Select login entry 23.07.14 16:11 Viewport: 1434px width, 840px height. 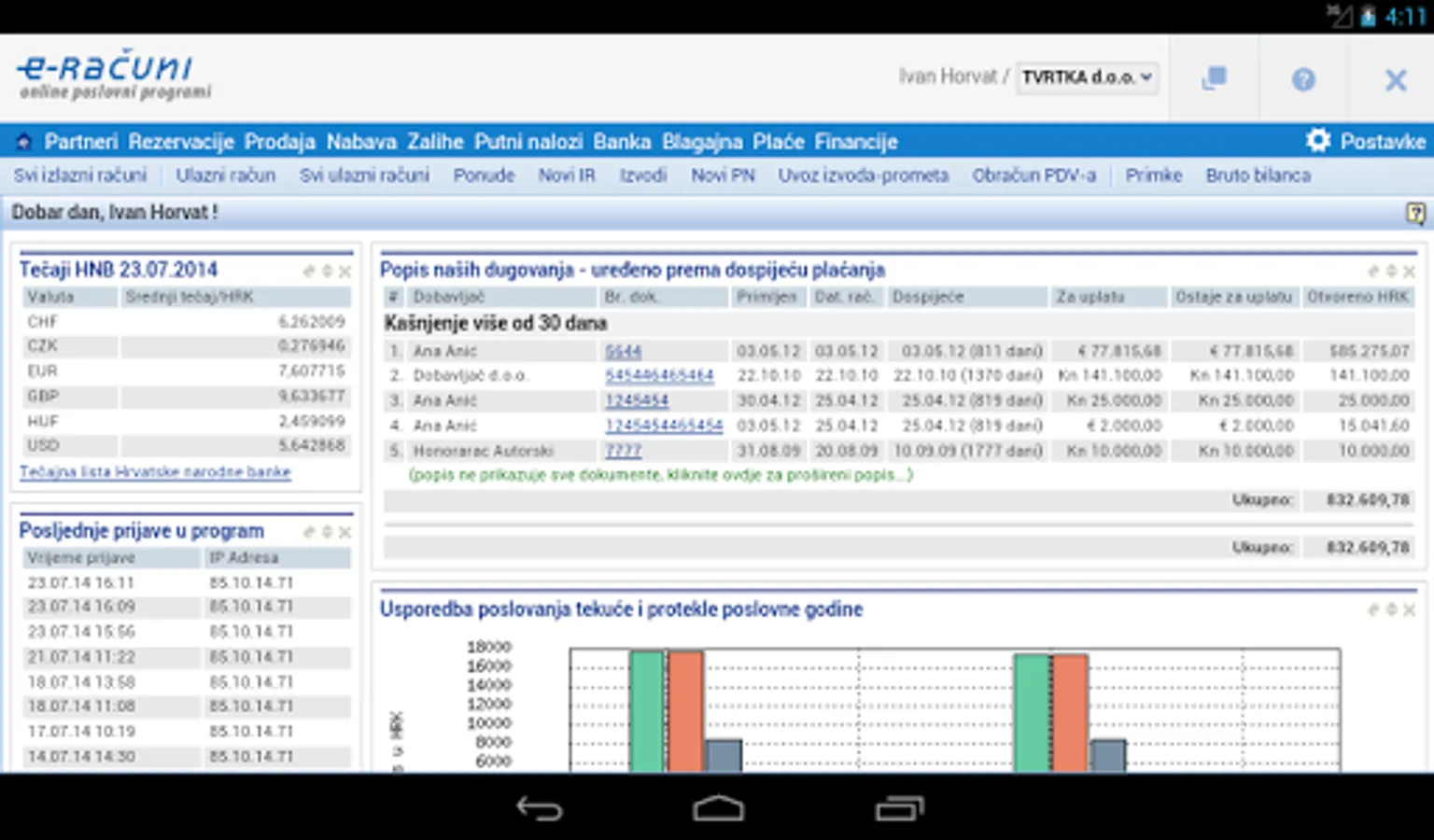click(187, 582)
